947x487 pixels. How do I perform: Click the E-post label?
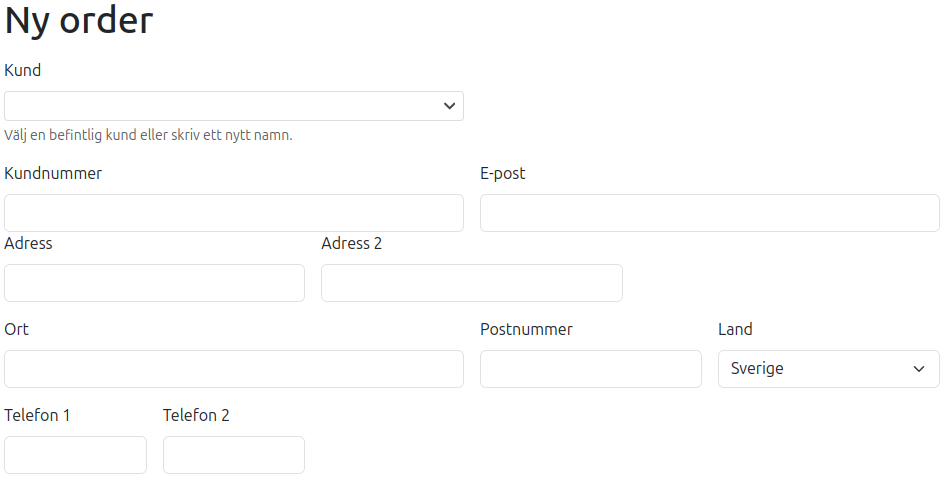pyautogui.click(x=502, y=173)
